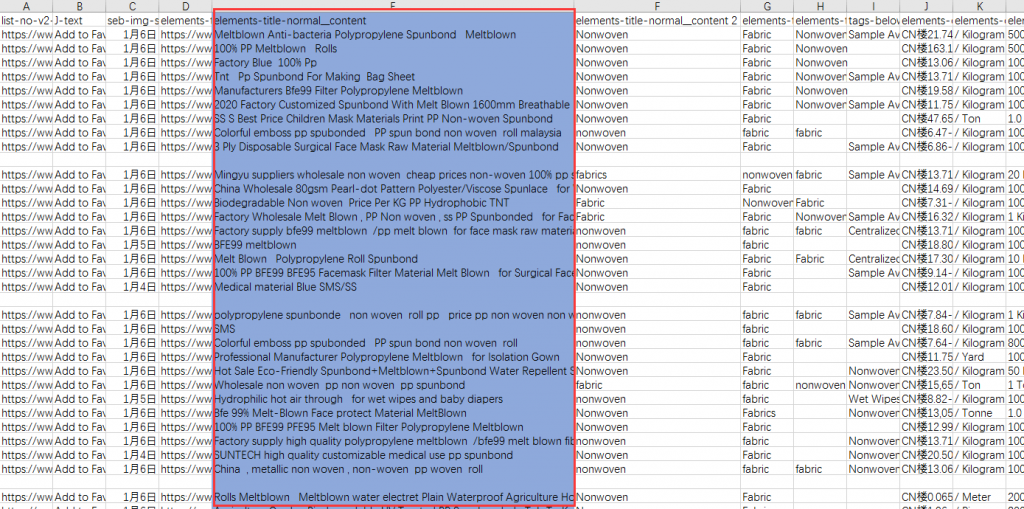Select cell 'Biodegradable Non woven Price Per KG'
Viewport: 1024px width, 509px height.
(394, 203)
